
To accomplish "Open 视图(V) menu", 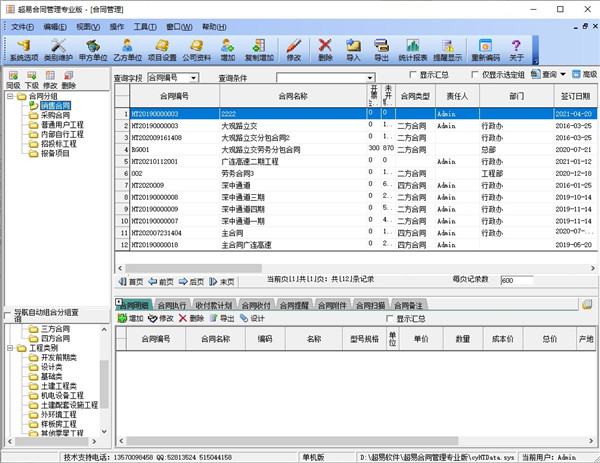I will pyautogui.click(x=88, y=27).
